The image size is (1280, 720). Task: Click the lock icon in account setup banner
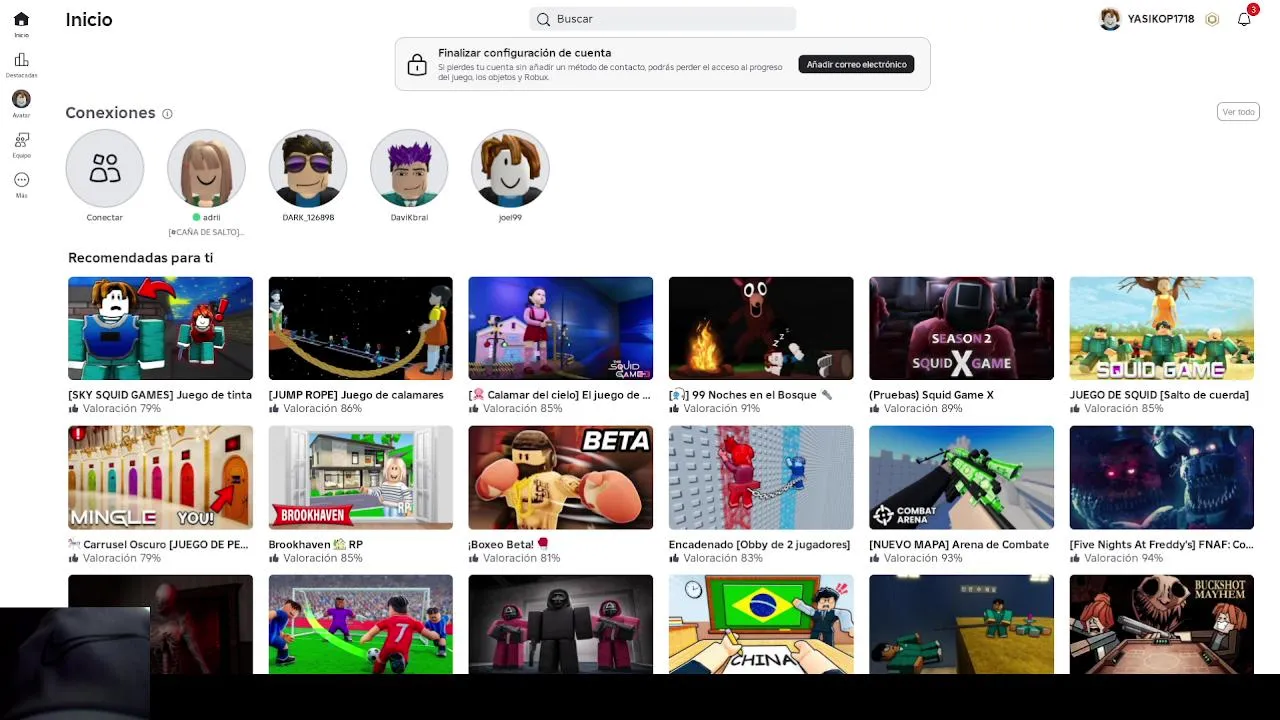point(417,65)
